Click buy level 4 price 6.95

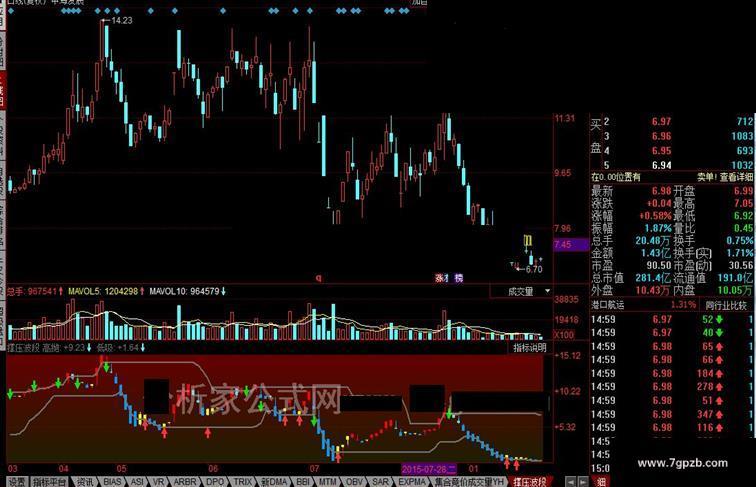coord(661,150)
